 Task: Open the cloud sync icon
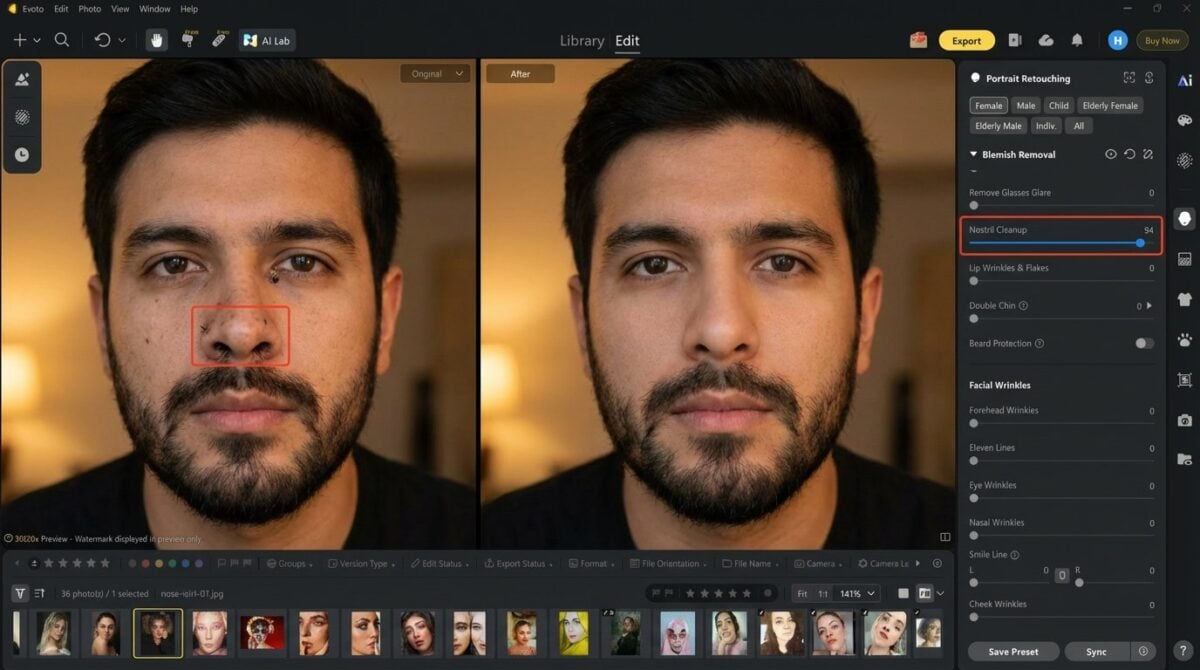[1046, 41]
